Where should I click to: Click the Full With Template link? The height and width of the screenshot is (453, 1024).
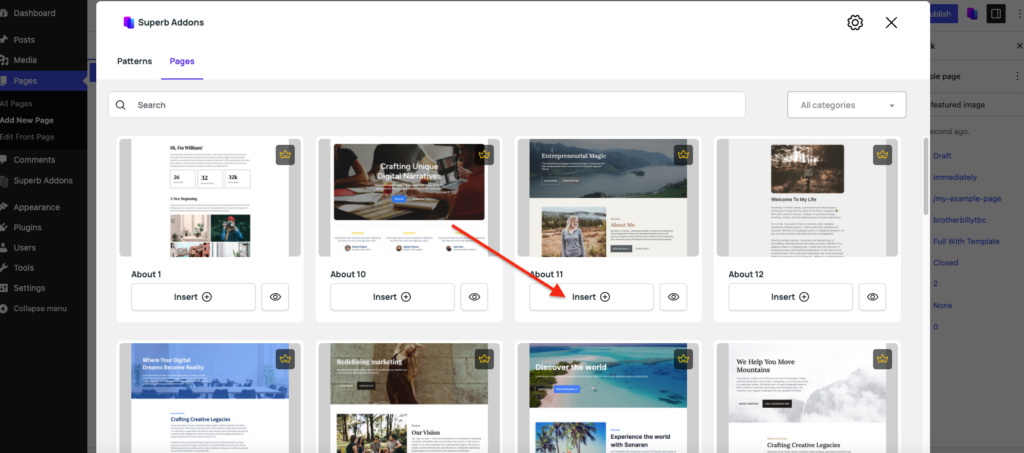click(x=967, y=242)
